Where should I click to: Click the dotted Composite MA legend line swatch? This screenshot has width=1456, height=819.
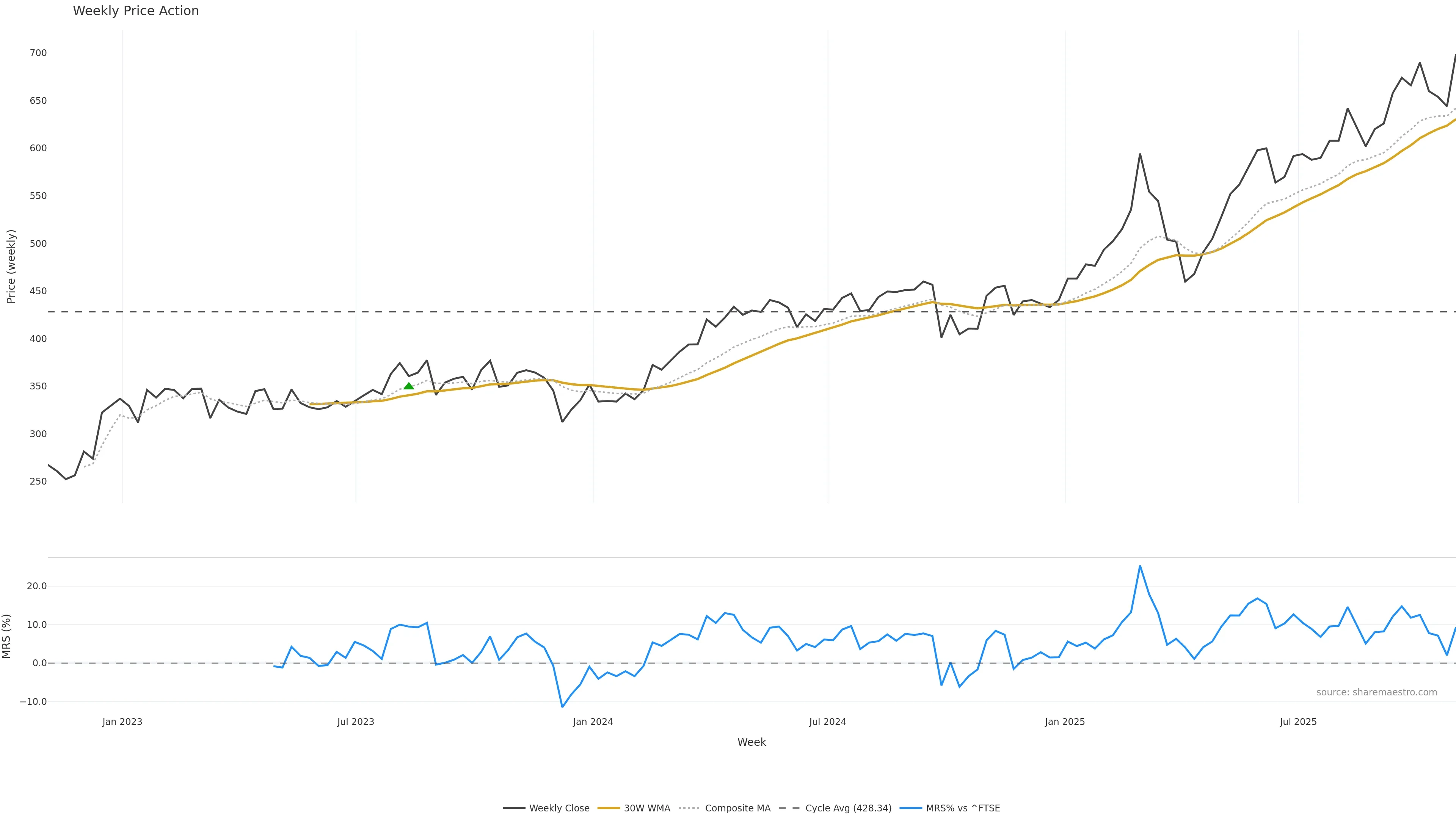coord(689,808)
